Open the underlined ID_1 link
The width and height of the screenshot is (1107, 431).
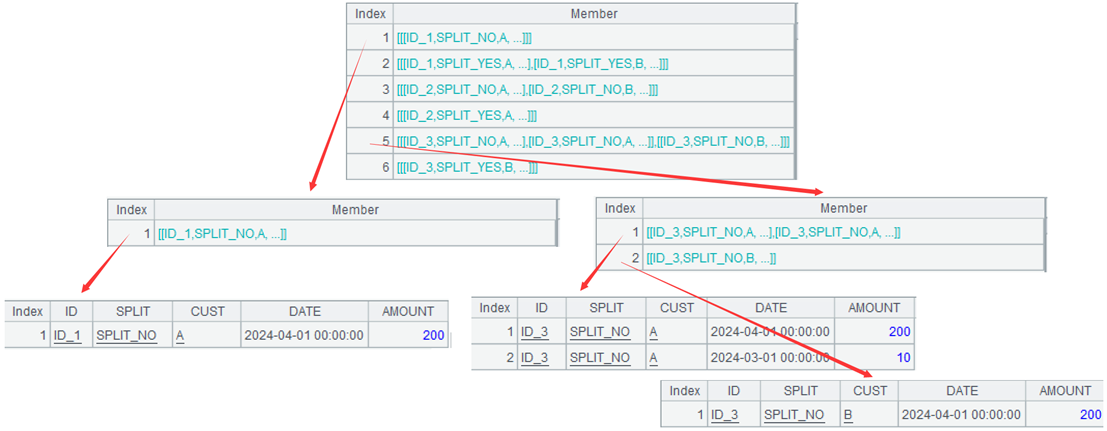(67, 336)
